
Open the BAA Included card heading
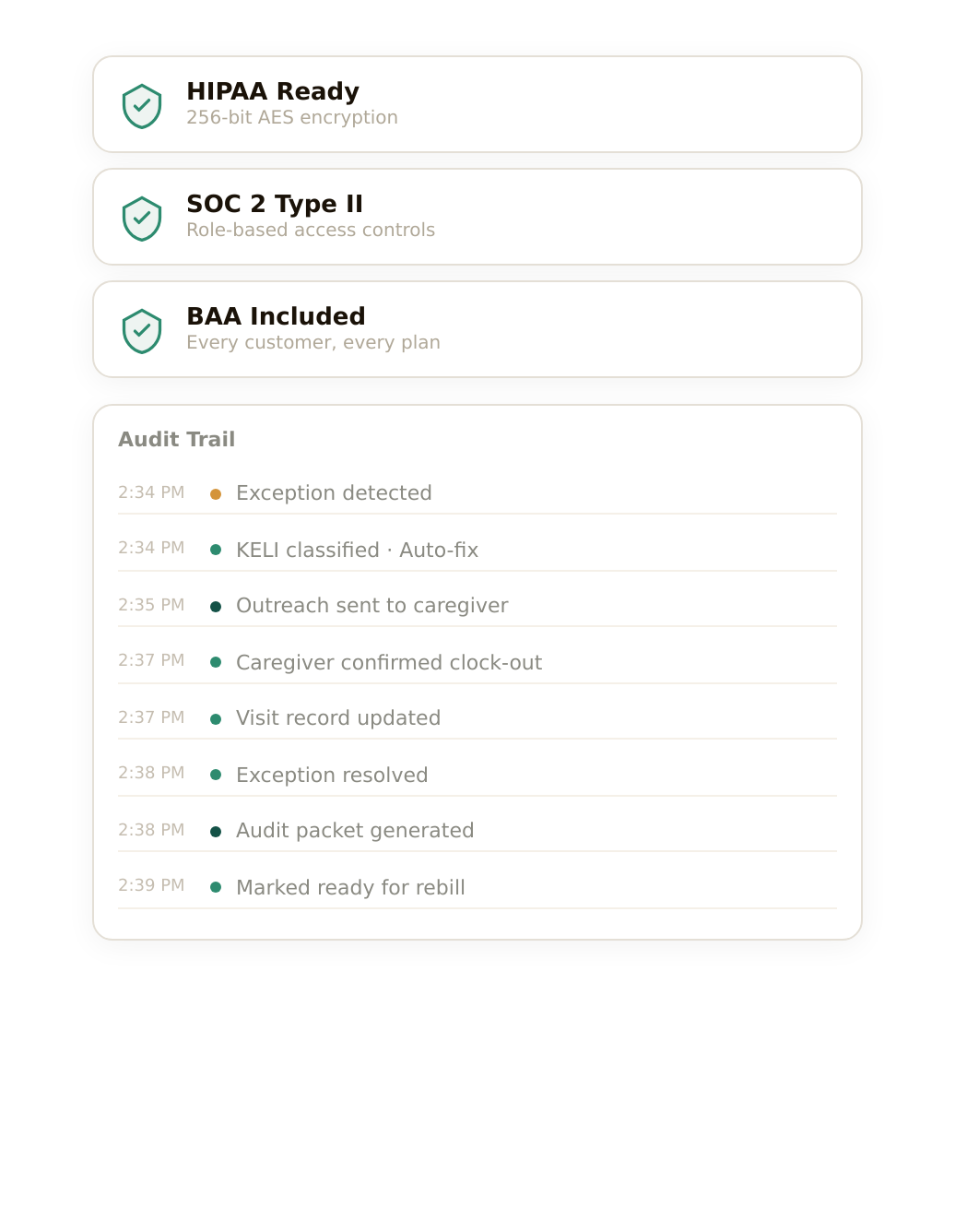pyautogui.click(x=276, y=316)
